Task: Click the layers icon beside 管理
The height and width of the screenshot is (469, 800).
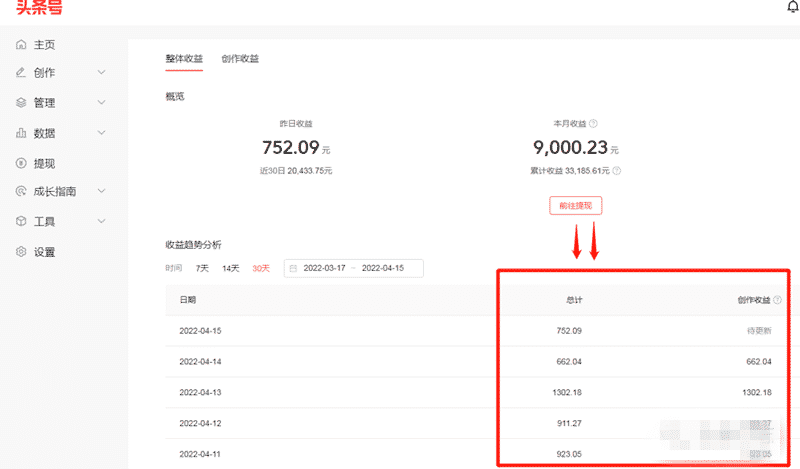Action: click(x=21, y=103)
